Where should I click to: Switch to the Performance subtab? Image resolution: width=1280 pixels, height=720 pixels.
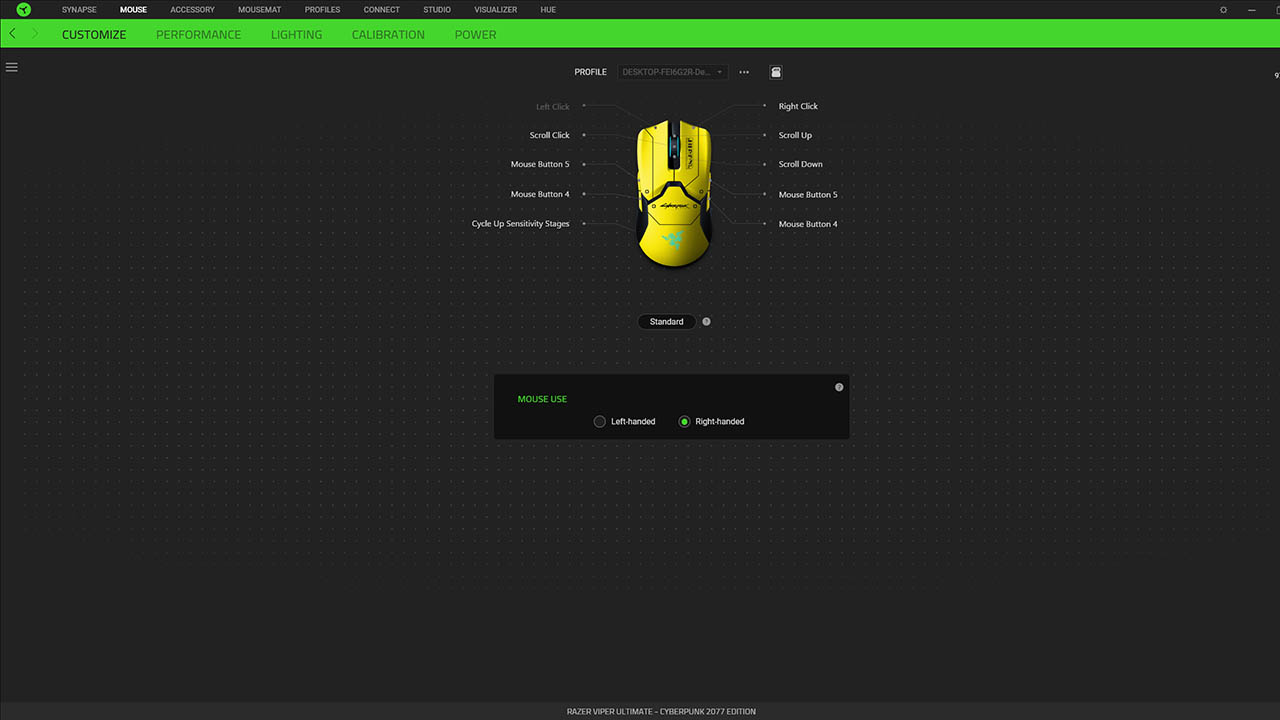point(198,34)
